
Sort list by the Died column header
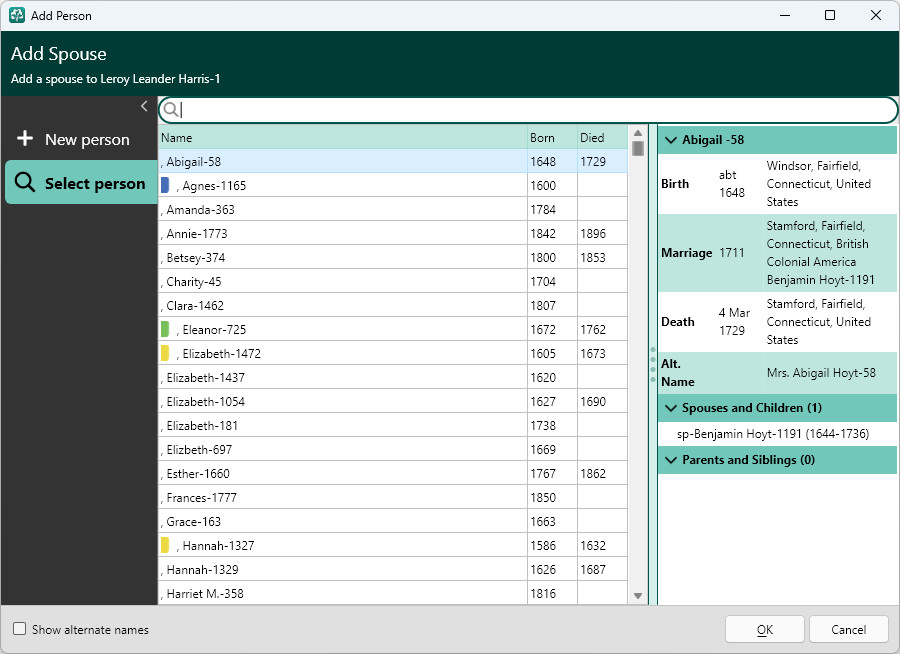click(602, 138)
